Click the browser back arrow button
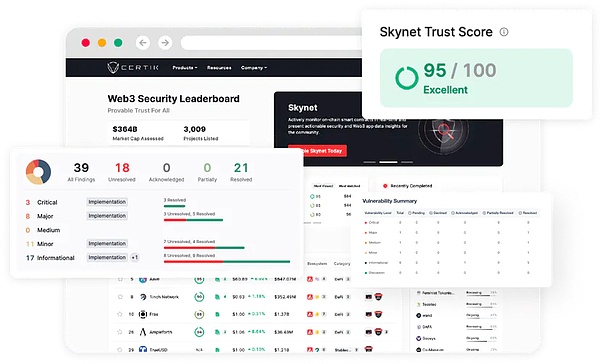Image resolution: width=600 pixels, height=364 pixels. coord(143,42)
